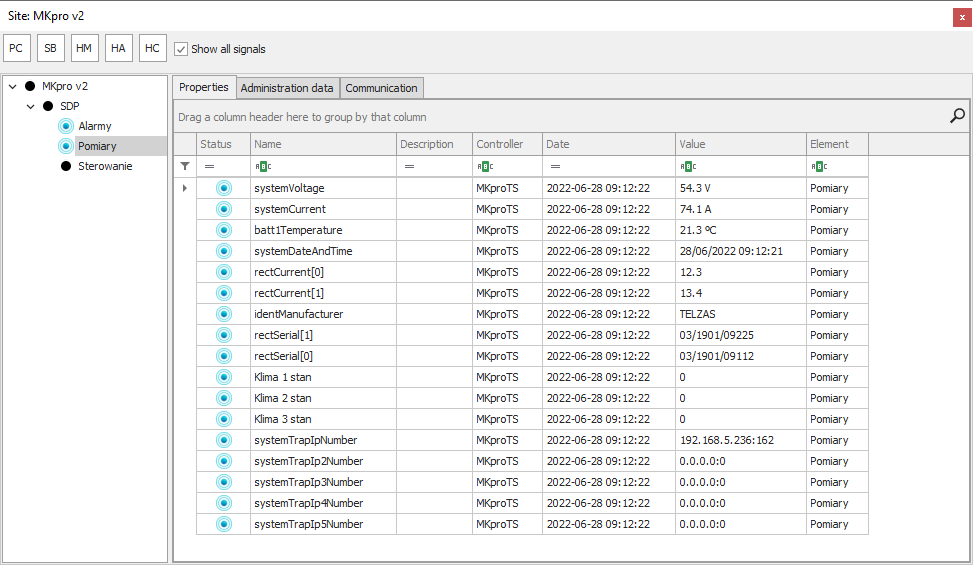Viewport: 973px width, 565px height.
Task: Switch to the Administration data tab
Action: point(287,88)
